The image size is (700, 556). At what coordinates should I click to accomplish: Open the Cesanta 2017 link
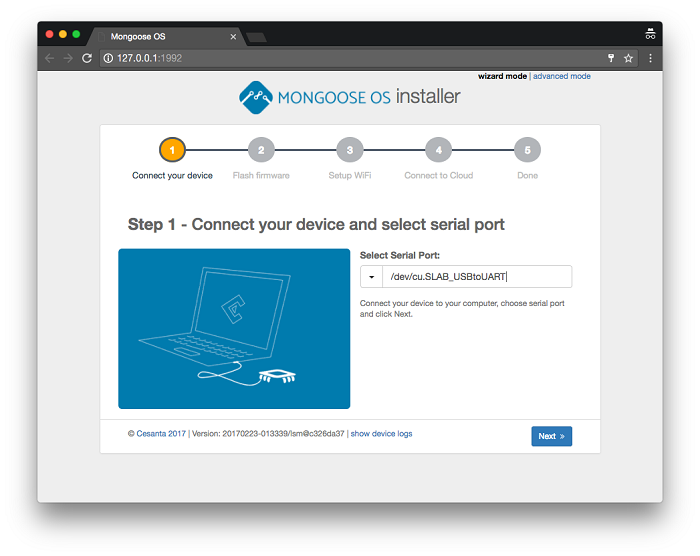(161, 434)
